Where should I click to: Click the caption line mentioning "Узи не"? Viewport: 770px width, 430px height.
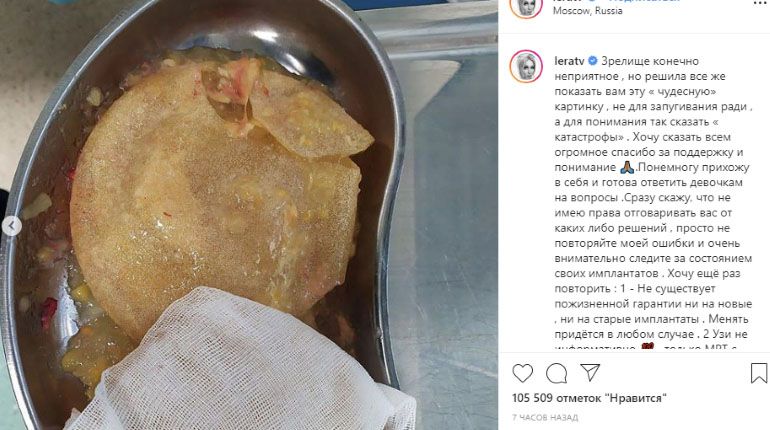tap(651, 334)
